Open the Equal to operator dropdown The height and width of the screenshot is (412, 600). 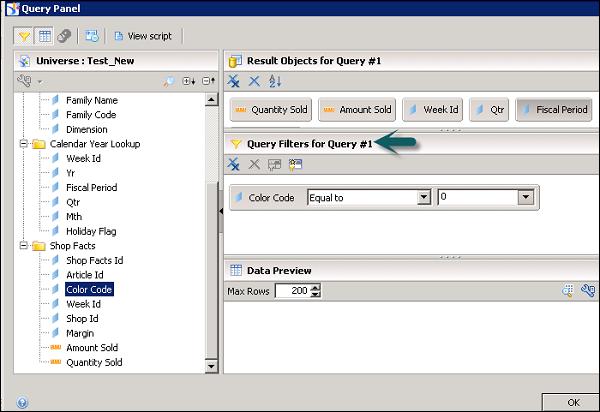point(424,198)
